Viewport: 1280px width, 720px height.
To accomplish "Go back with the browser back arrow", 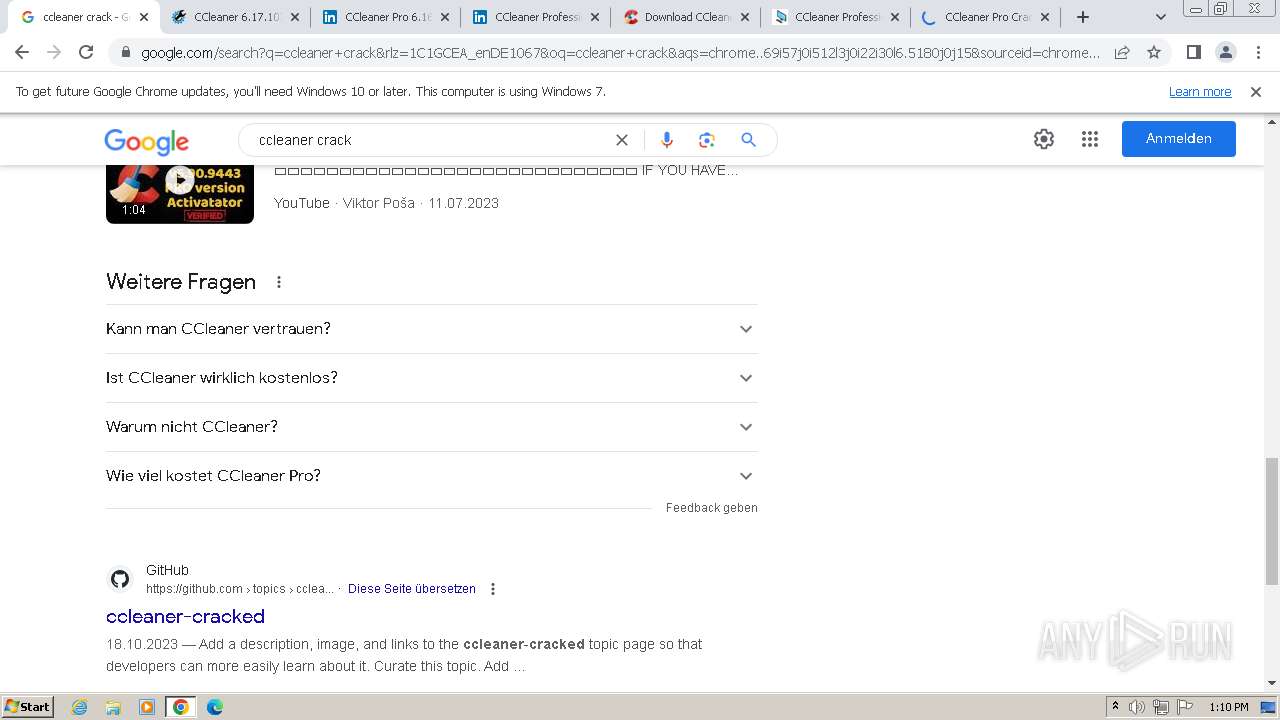I will (22, 53).
